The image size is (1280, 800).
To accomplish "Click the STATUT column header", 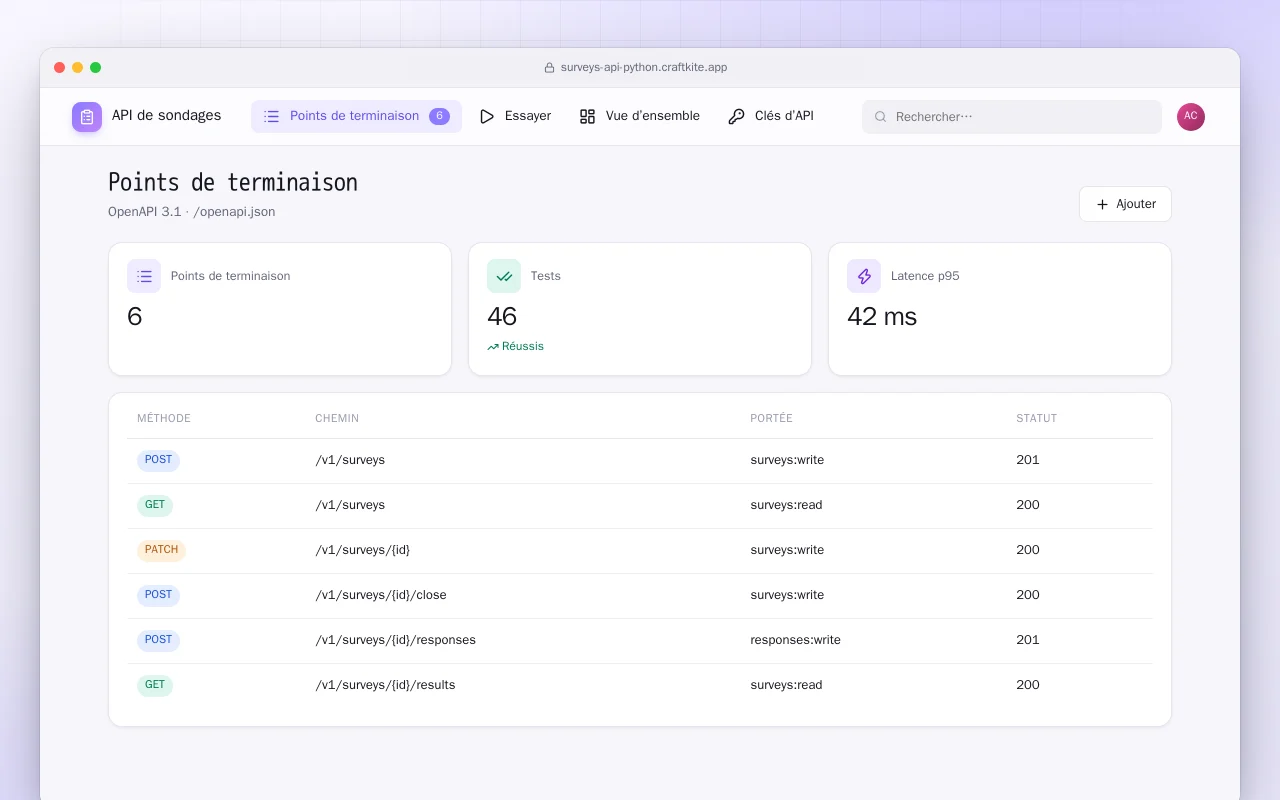I will pos(1036,418).
